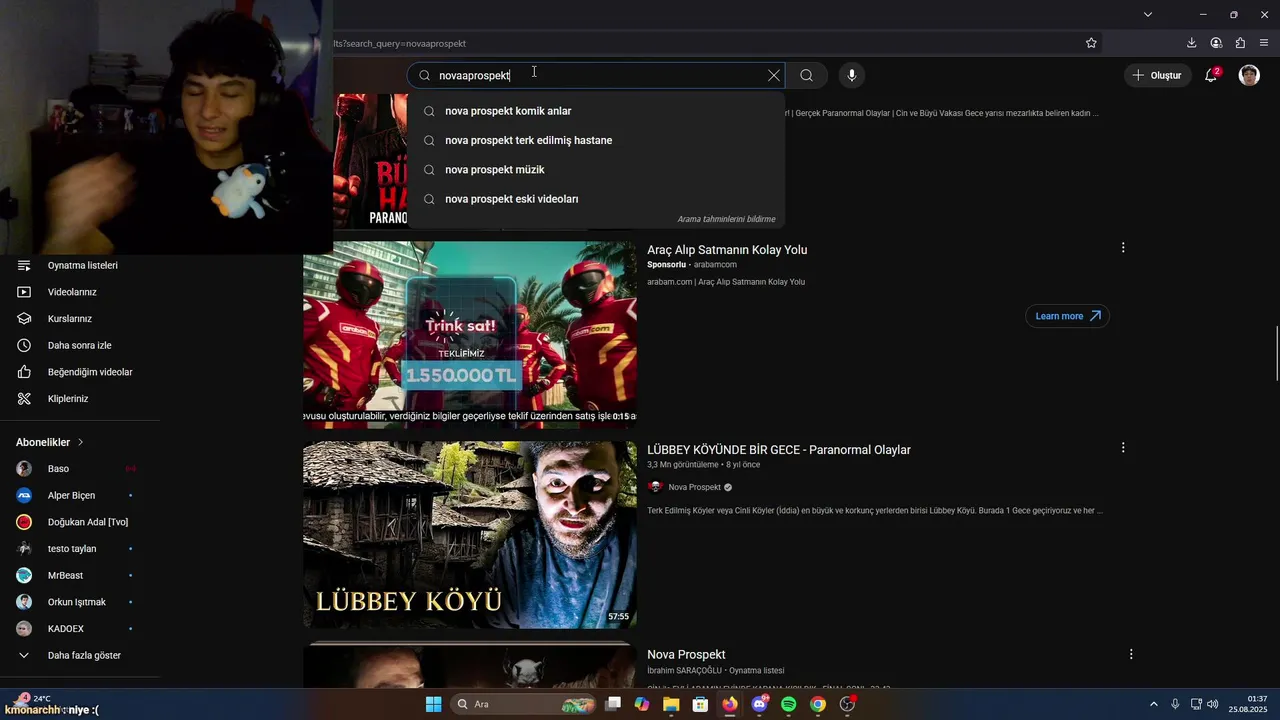
Task: Open Araç Alıp Satmanın Kolay Yolu title
Action: tap(727, 250)
